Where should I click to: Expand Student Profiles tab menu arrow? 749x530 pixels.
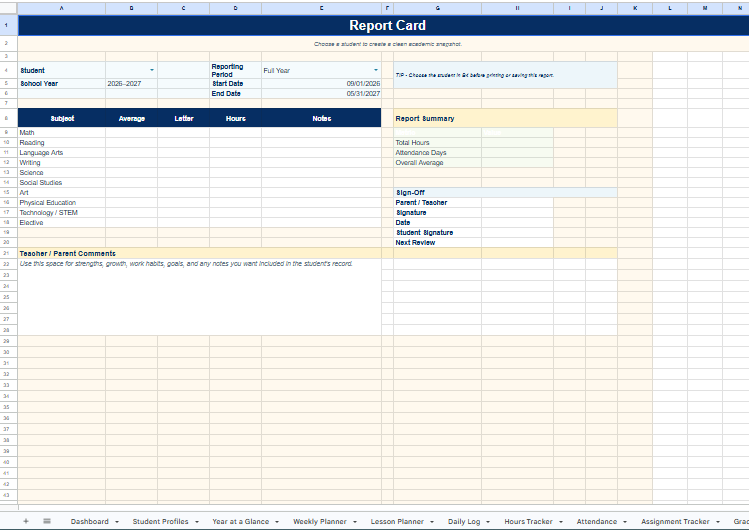(x=196, y=522)
